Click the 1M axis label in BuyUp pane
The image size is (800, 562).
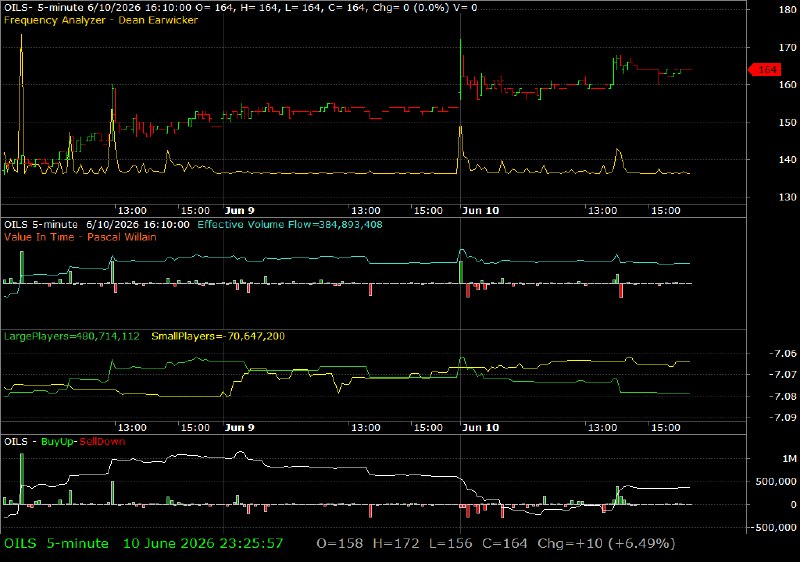point(790,459)
